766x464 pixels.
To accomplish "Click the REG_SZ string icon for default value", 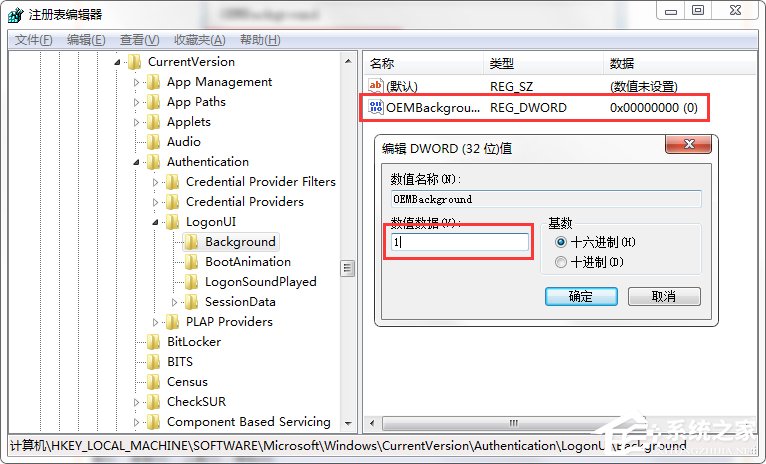I will (376, 86).
